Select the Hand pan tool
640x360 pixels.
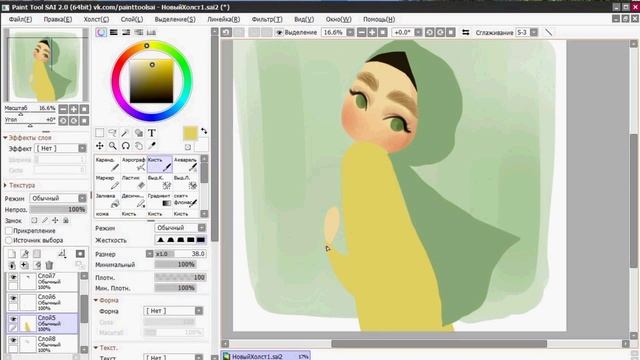[x=138, y=146]
